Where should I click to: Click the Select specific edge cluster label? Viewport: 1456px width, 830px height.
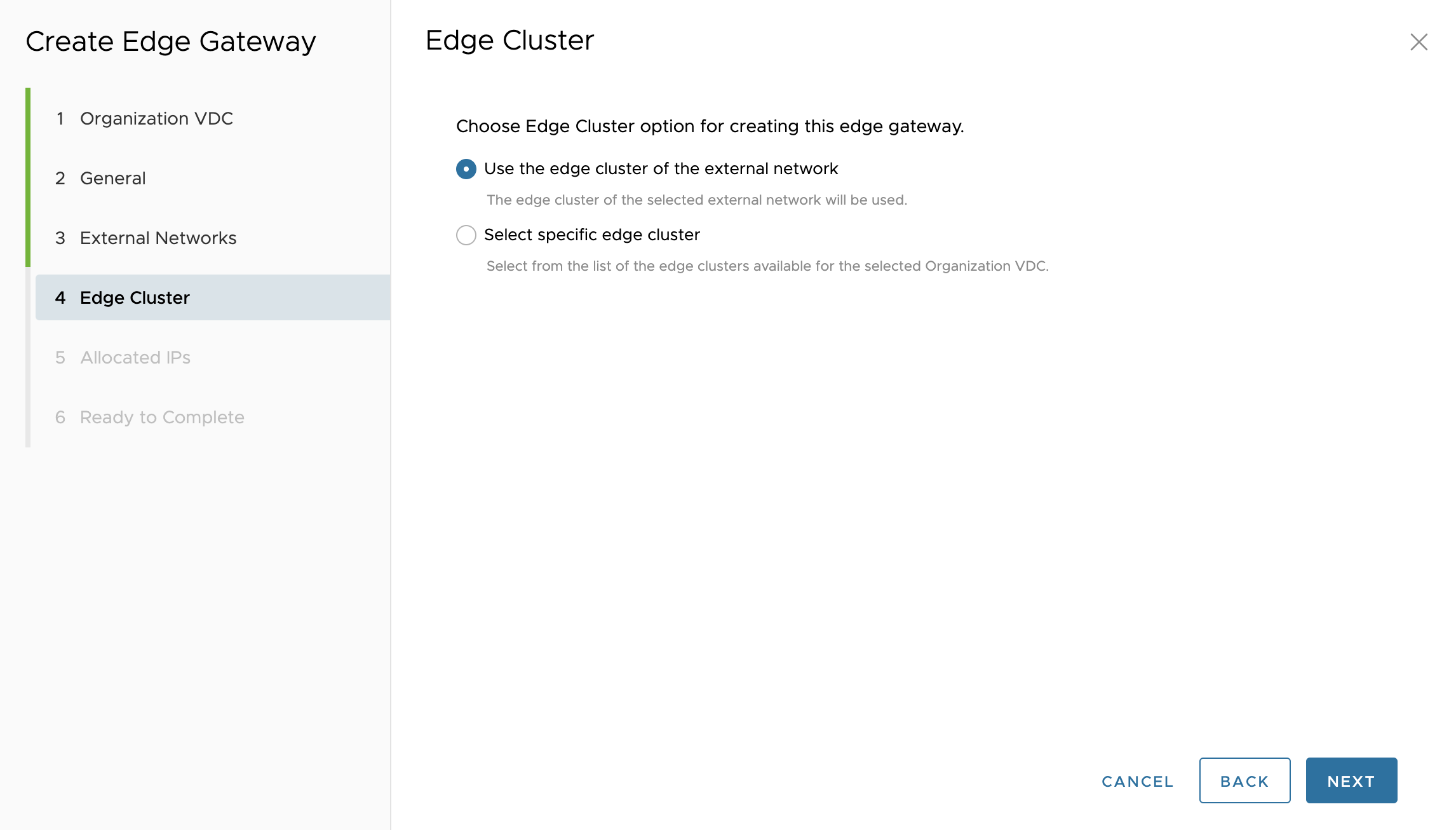pyautogui.click(x=591, y=235)
